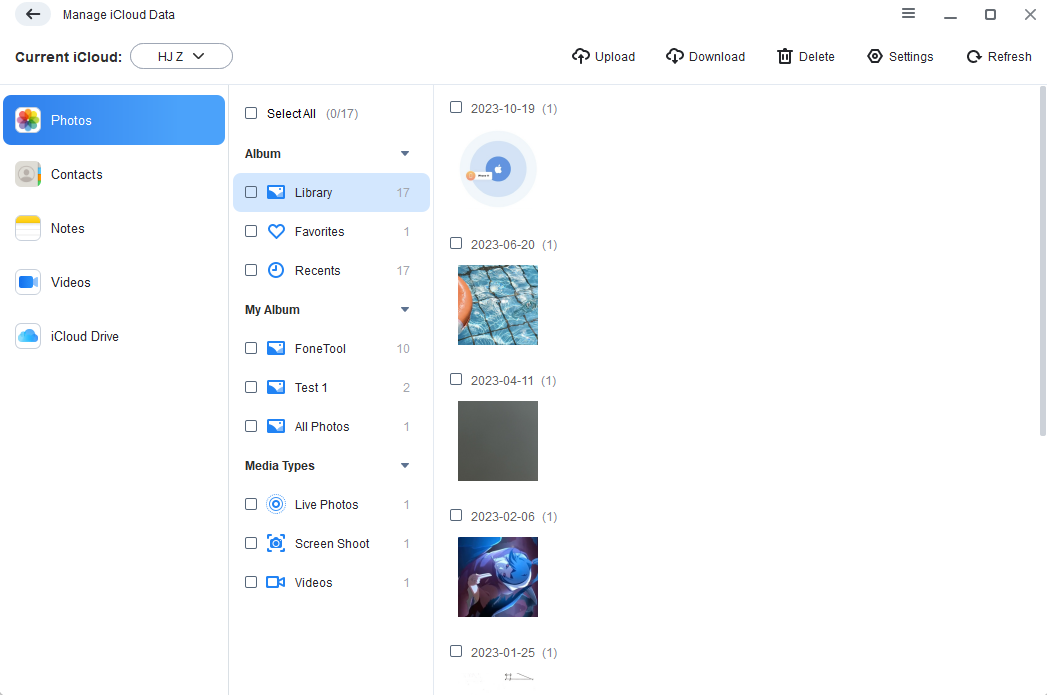Check the Favorites album checkbox

[x=250, y=231]
